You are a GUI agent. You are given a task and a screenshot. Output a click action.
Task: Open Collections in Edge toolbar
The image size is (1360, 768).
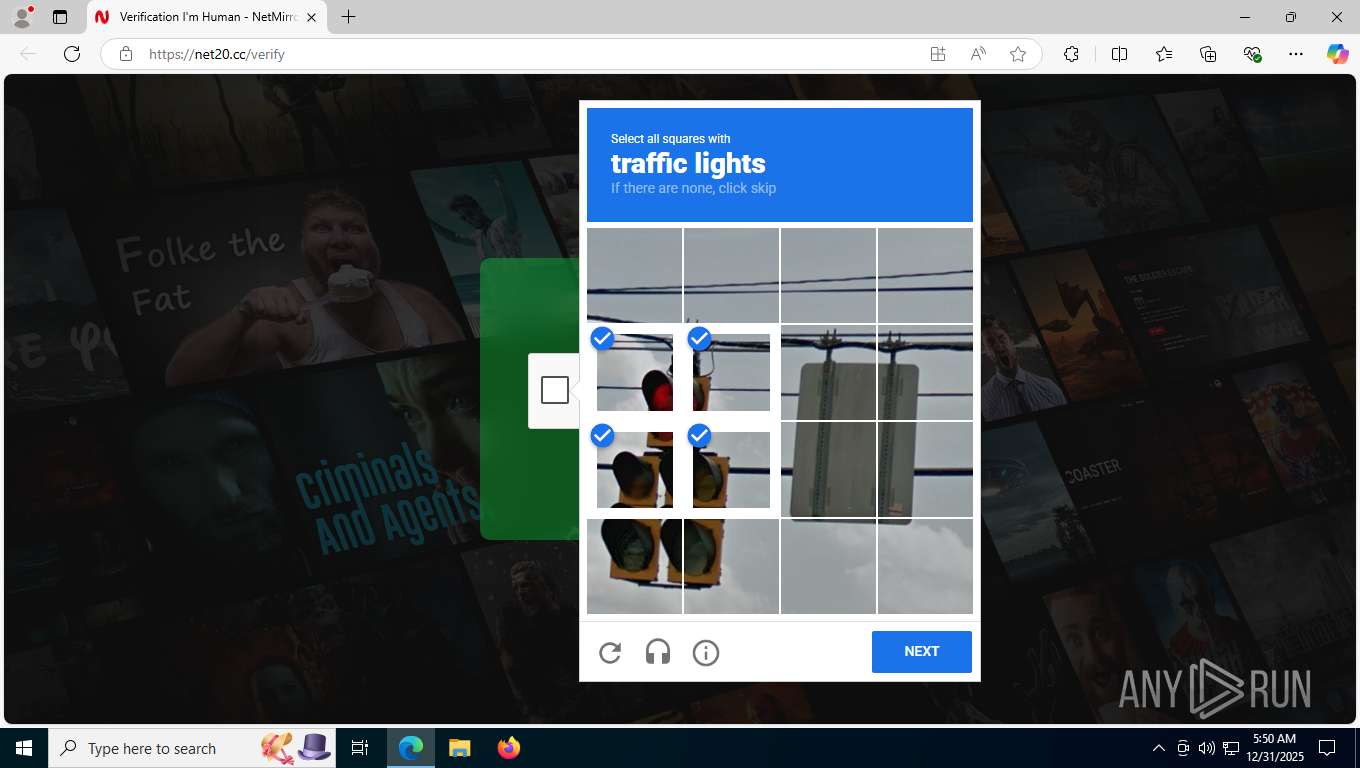(x=1208, y=54)
